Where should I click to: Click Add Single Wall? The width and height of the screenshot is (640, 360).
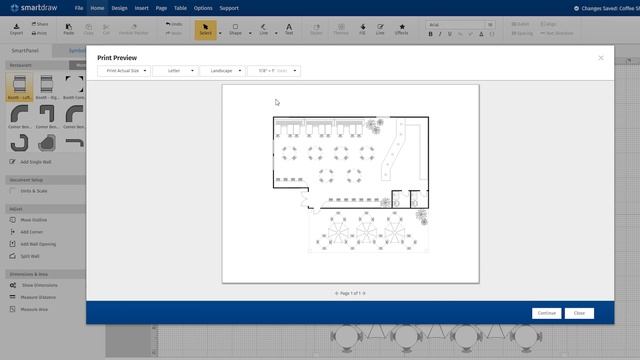click(31, 162)
